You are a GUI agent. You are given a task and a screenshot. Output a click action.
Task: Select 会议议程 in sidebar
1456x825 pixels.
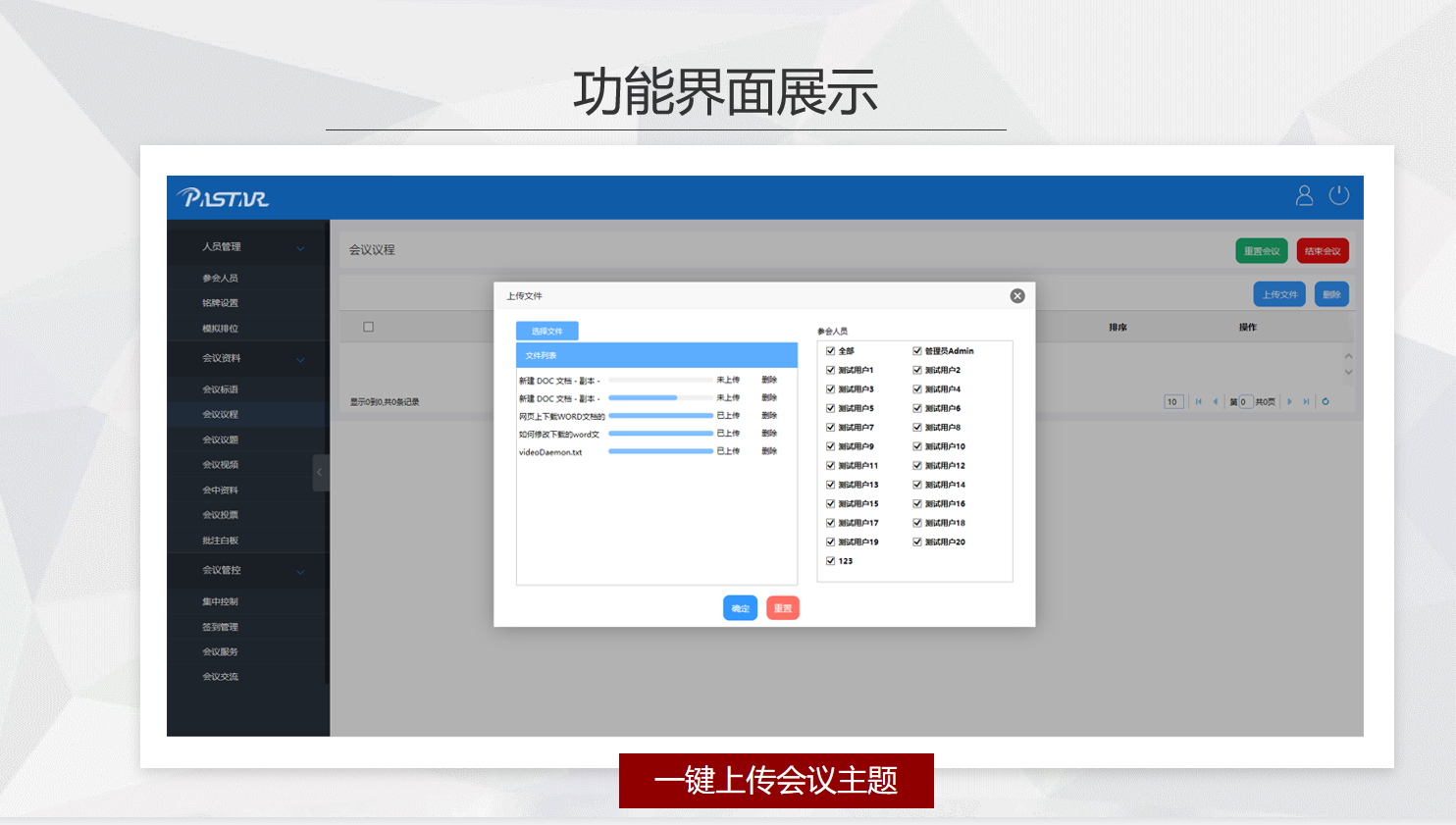point(221,414)
